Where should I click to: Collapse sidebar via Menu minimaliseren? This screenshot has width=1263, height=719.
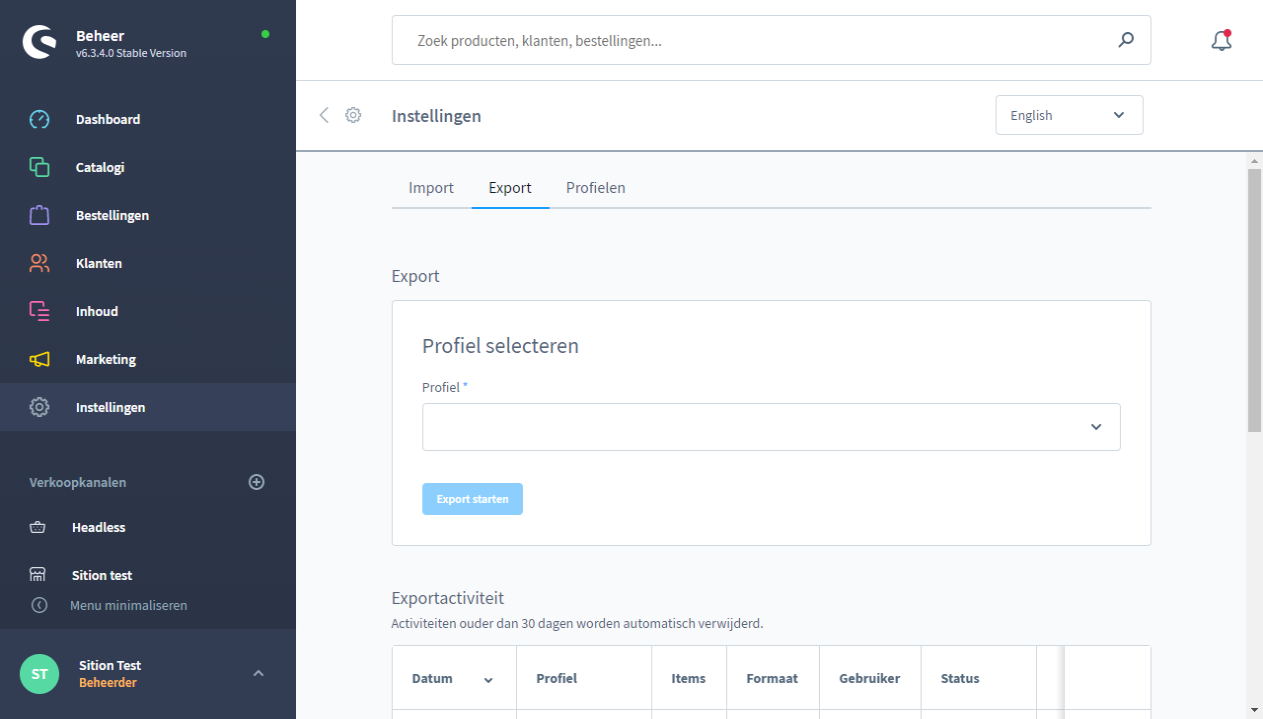point(128,605)
